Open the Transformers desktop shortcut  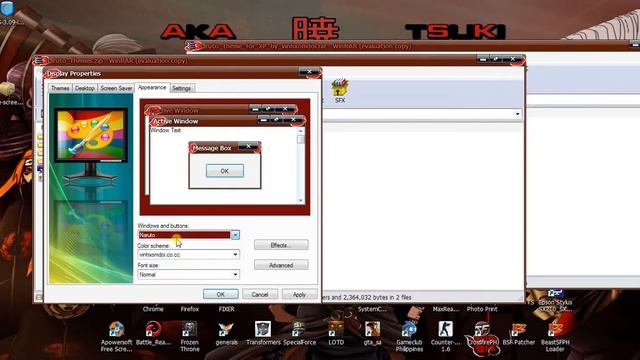[263, 333]
